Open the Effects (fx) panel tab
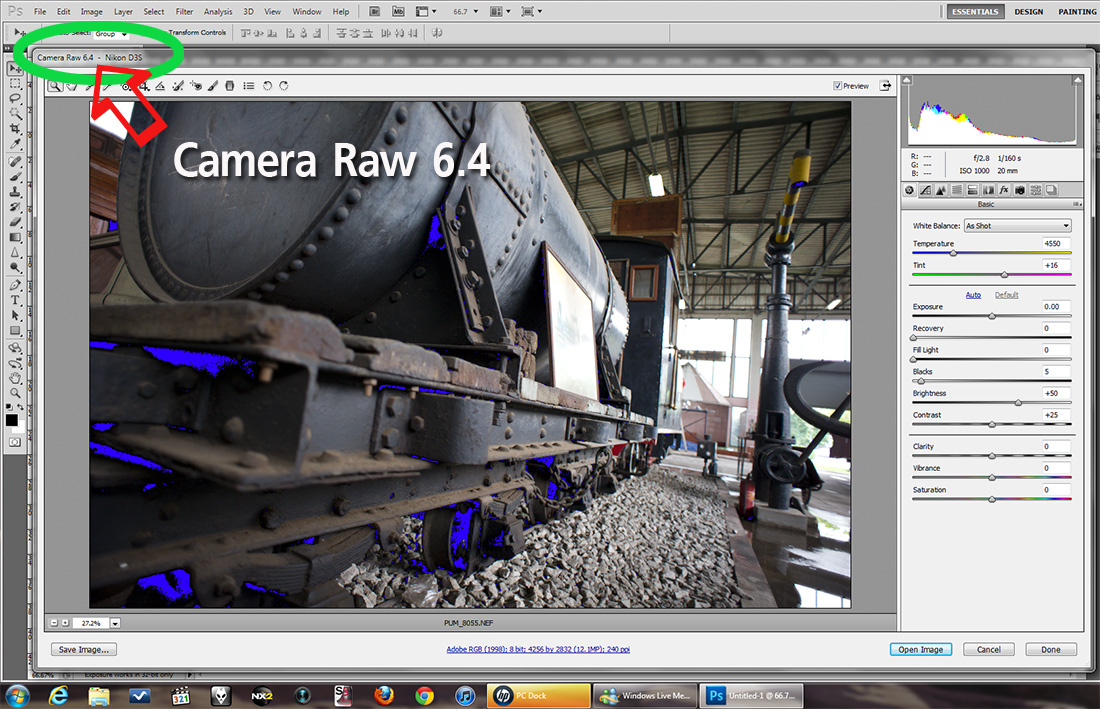1100x709 pixels. point(1003,190)
